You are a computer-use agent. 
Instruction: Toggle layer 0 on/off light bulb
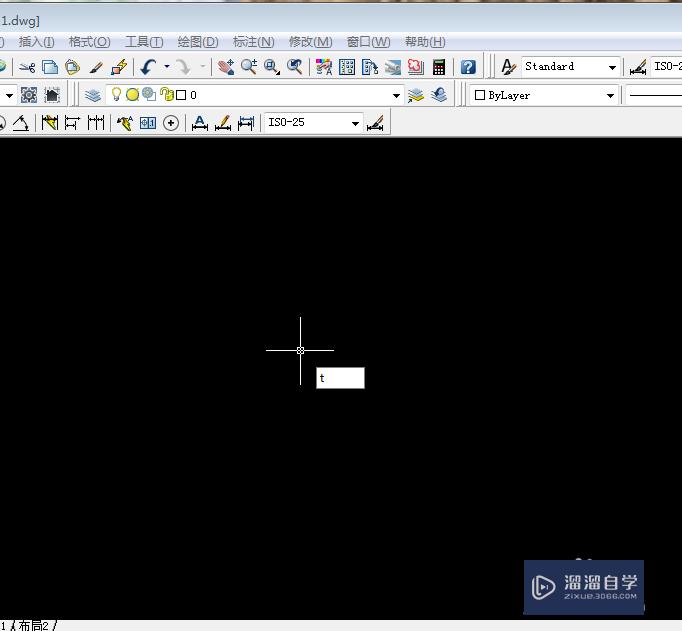(116, 94)
